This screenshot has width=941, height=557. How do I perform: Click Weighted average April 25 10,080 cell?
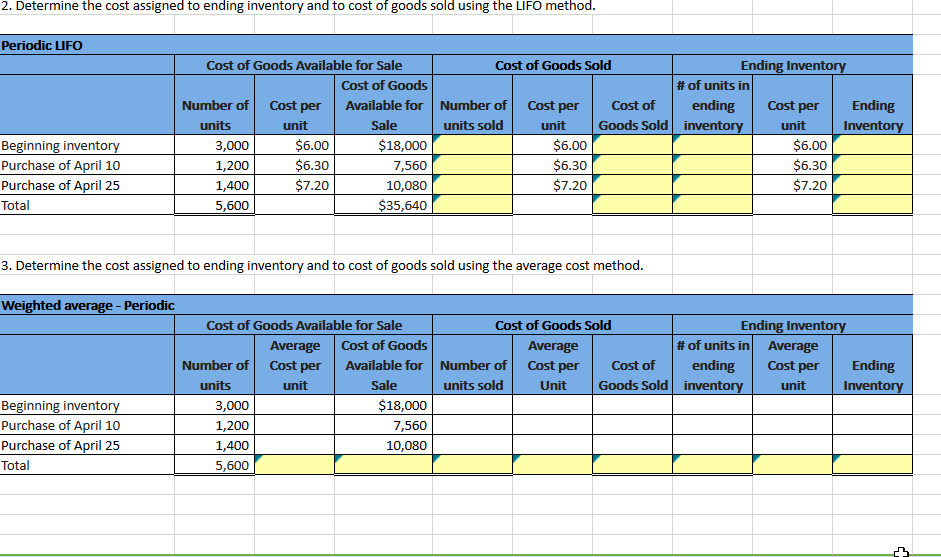(383, 445)
